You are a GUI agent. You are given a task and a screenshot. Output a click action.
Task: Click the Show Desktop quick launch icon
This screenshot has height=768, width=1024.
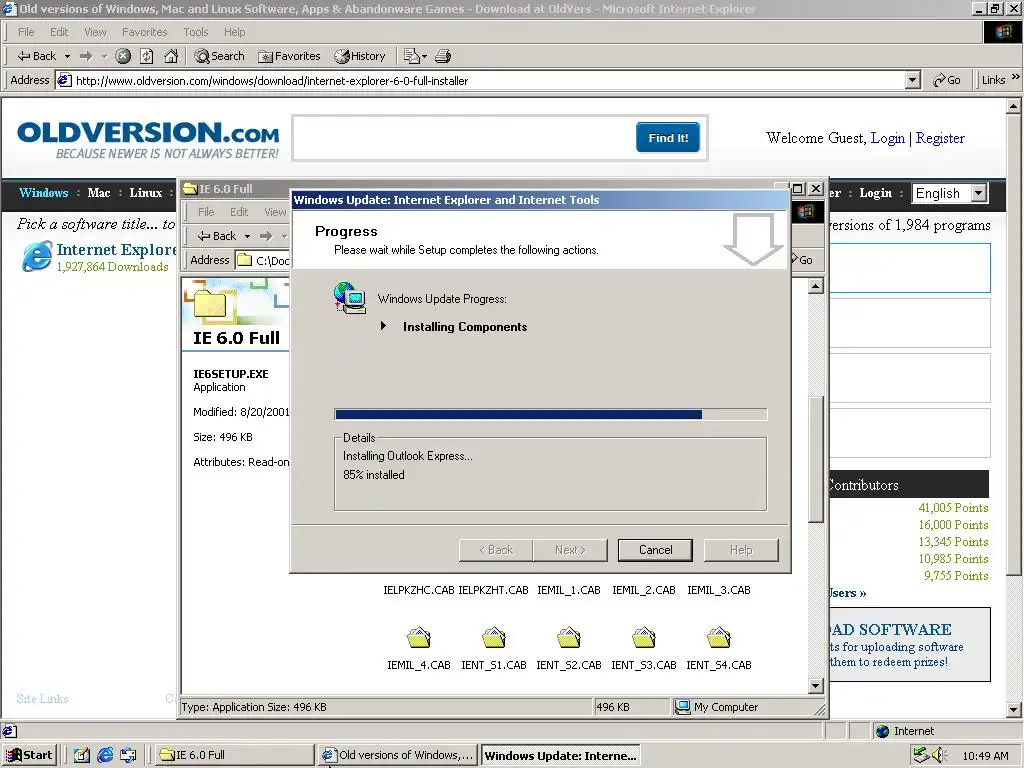pos(82,755)
